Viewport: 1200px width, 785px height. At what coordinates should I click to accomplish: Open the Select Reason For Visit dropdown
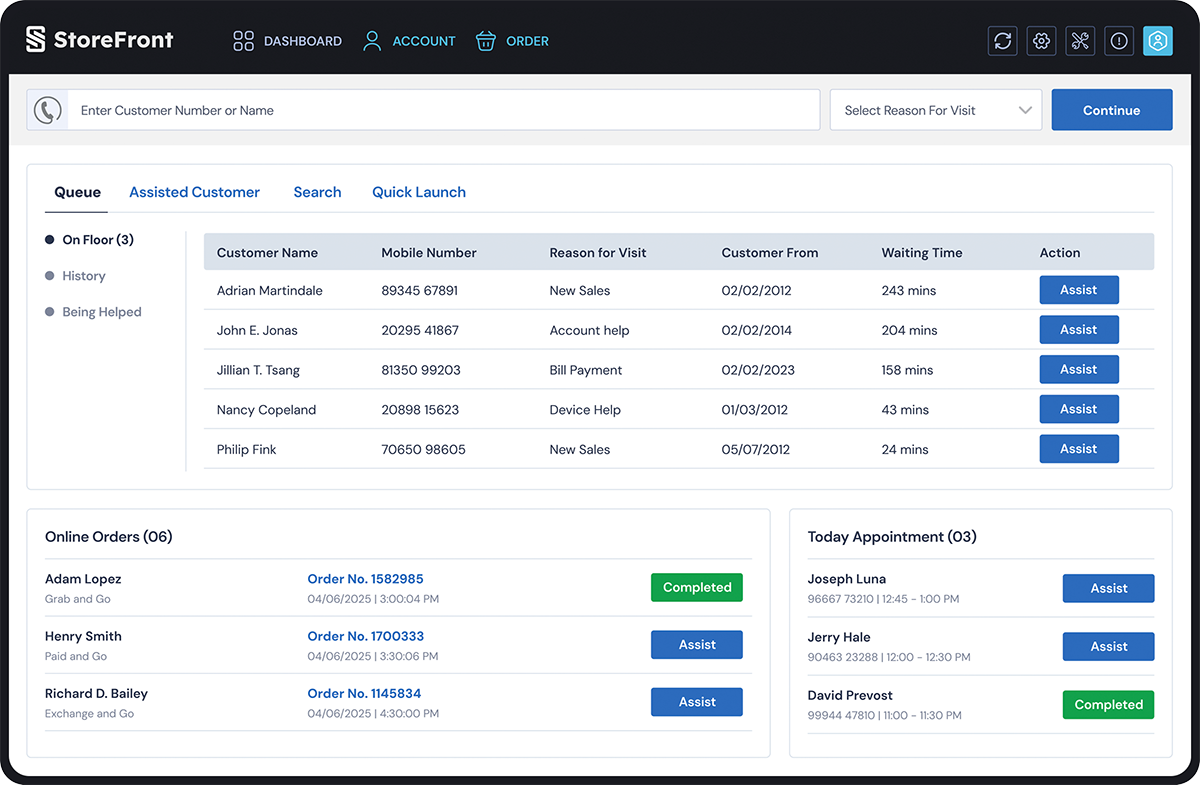[x=934, y=109]
